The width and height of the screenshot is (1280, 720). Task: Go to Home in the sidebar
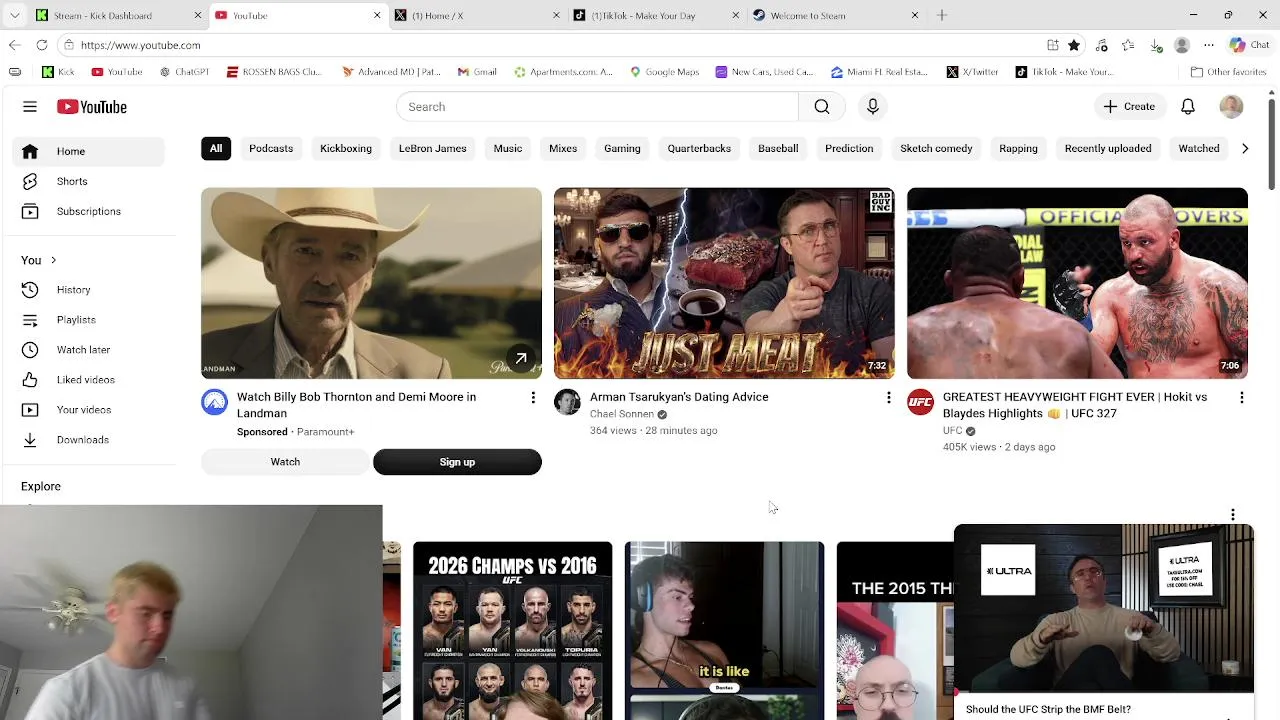point(88,151)
